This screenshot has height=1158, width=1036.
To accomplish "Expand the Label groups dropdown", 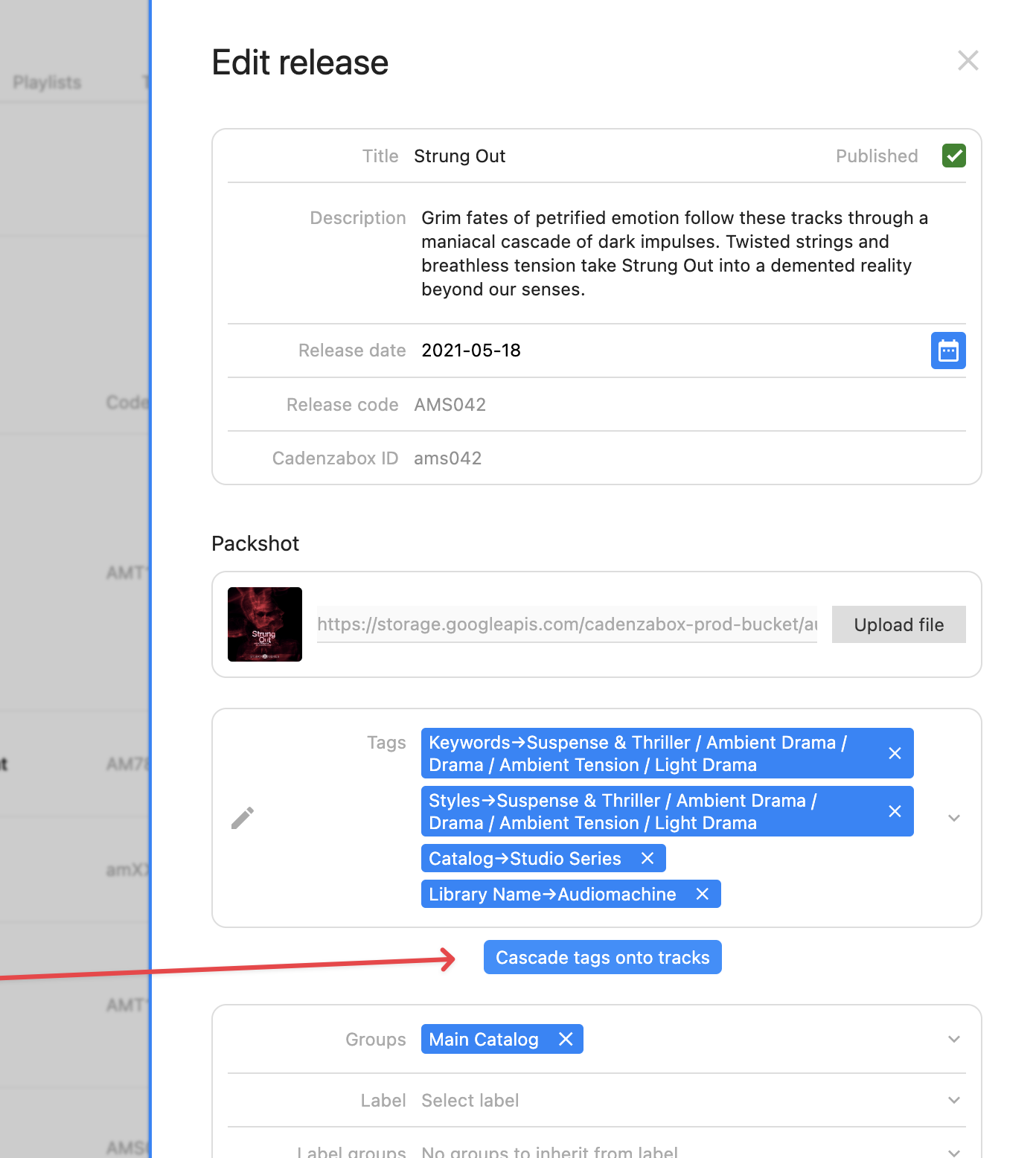I will point(954,1152).
